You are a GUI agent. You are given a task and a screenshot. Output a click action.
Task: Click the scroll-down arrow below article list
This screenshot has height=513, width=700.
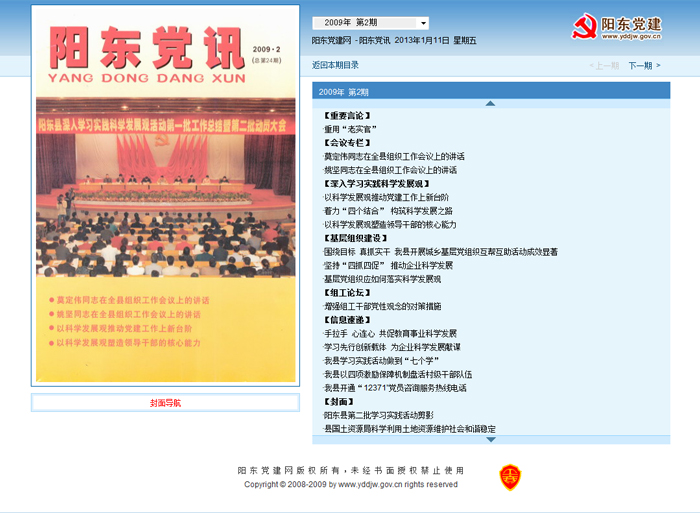coord(490,439)
